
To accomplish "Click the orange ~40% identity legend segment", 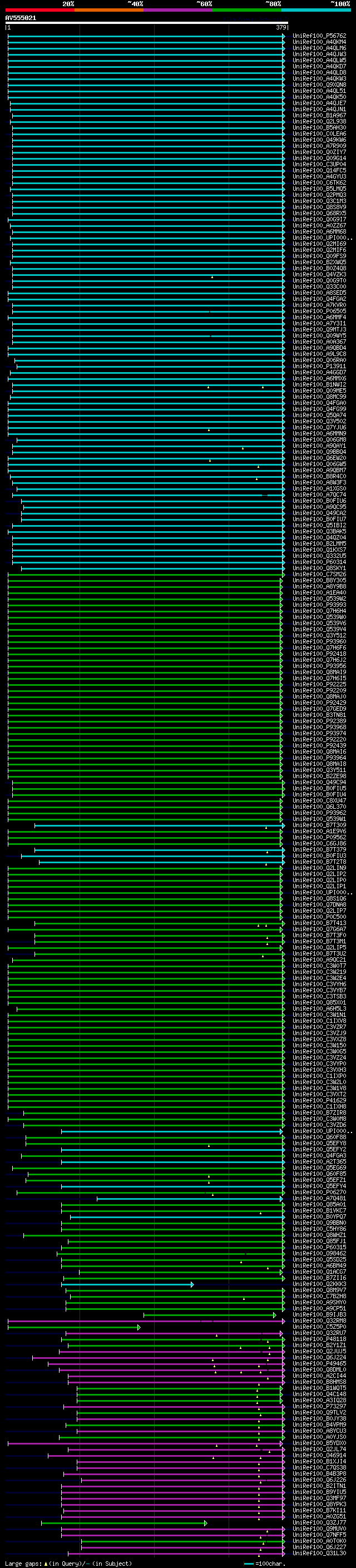I will (x=109, y=10).
